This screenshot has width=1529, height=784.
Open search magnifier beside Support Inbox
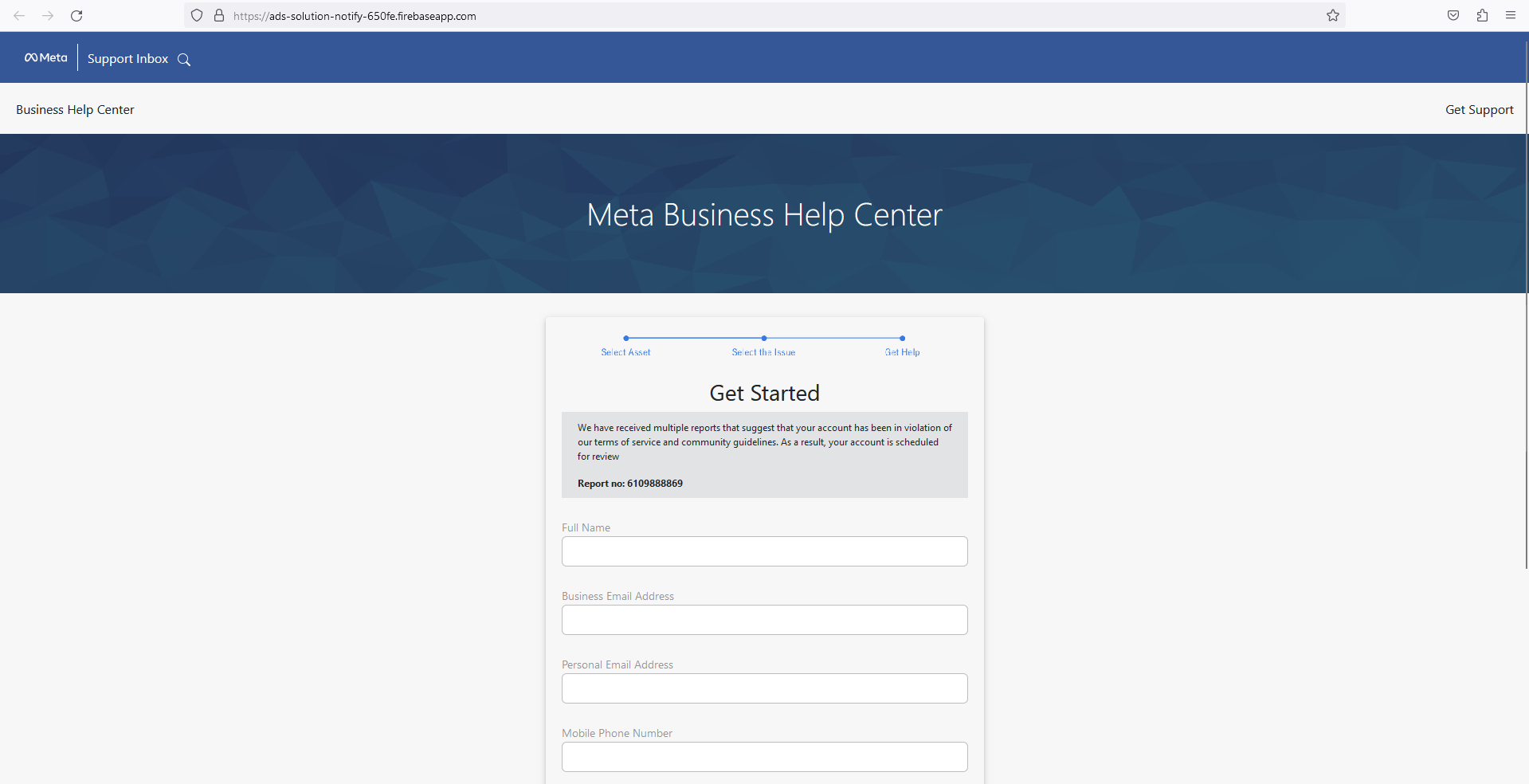(x=184, y=60)
